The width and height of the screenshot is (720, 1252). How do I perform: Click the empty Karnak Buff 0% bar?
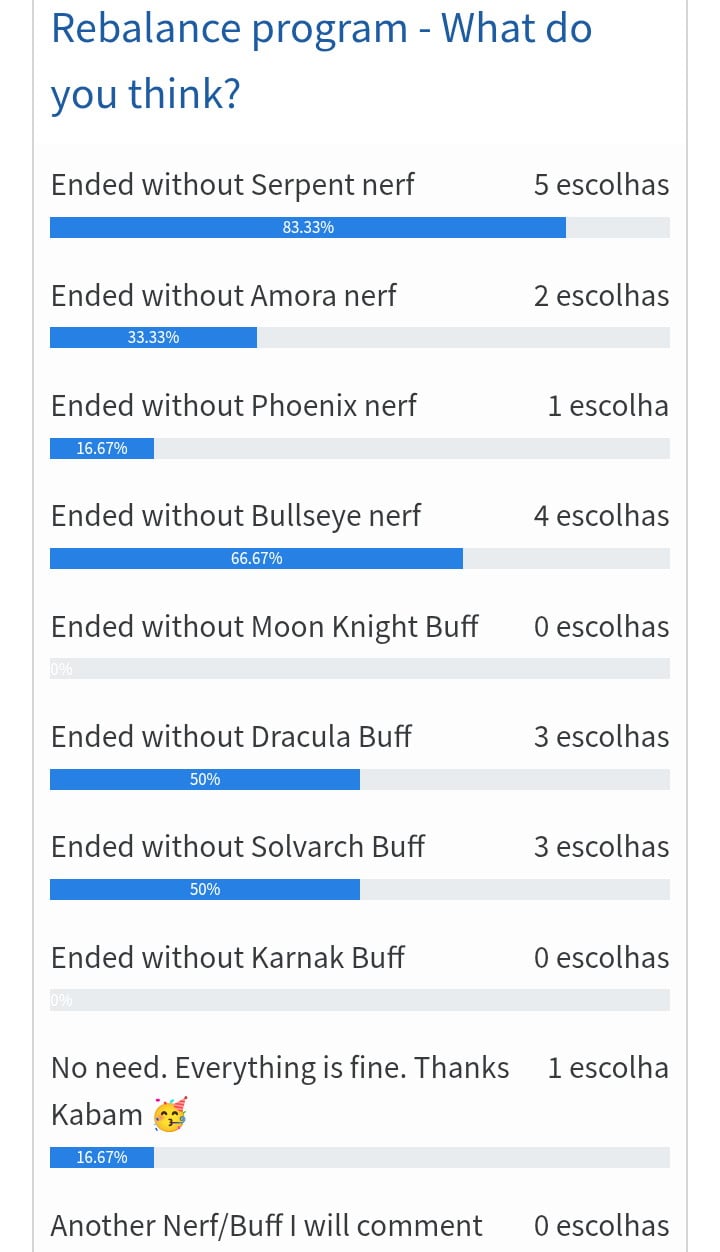point(360,1000)
